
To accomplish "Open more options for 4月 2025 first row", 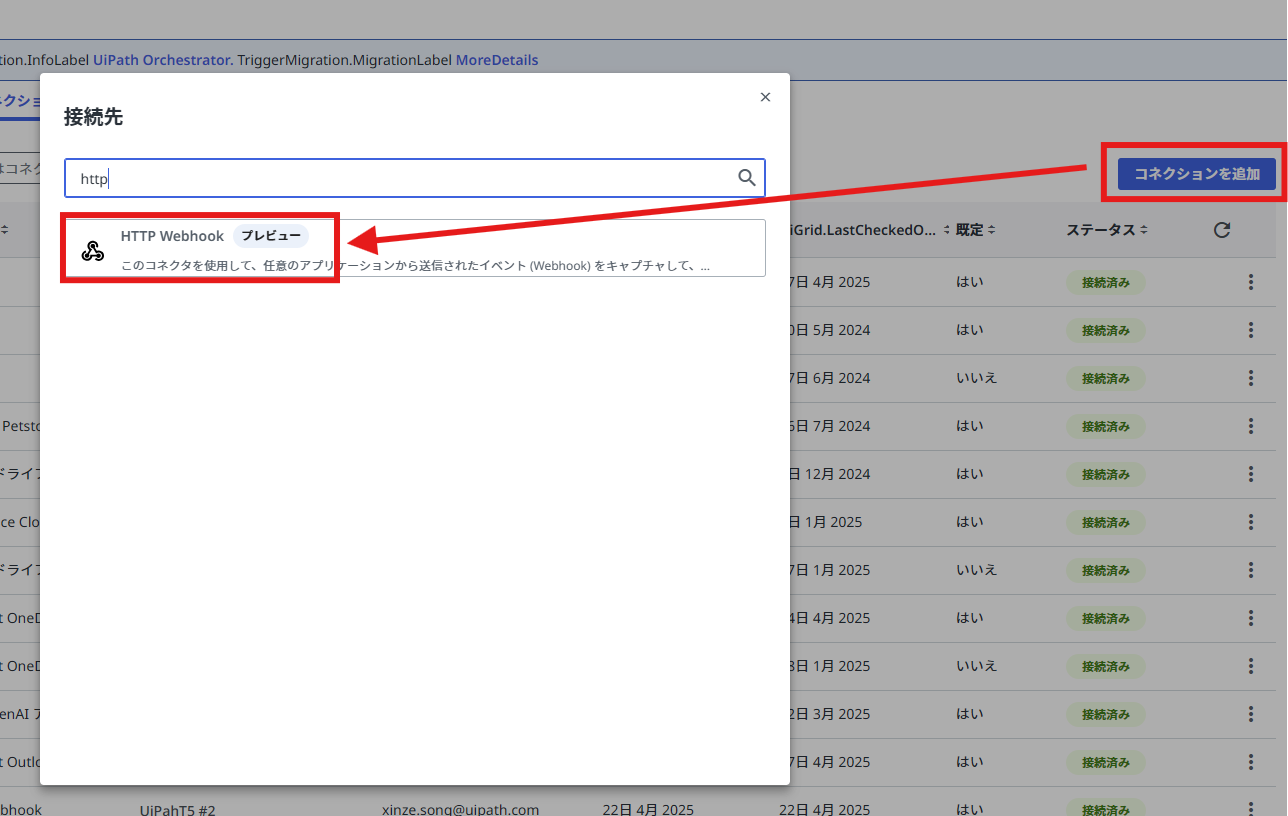I will [1250, 282].
